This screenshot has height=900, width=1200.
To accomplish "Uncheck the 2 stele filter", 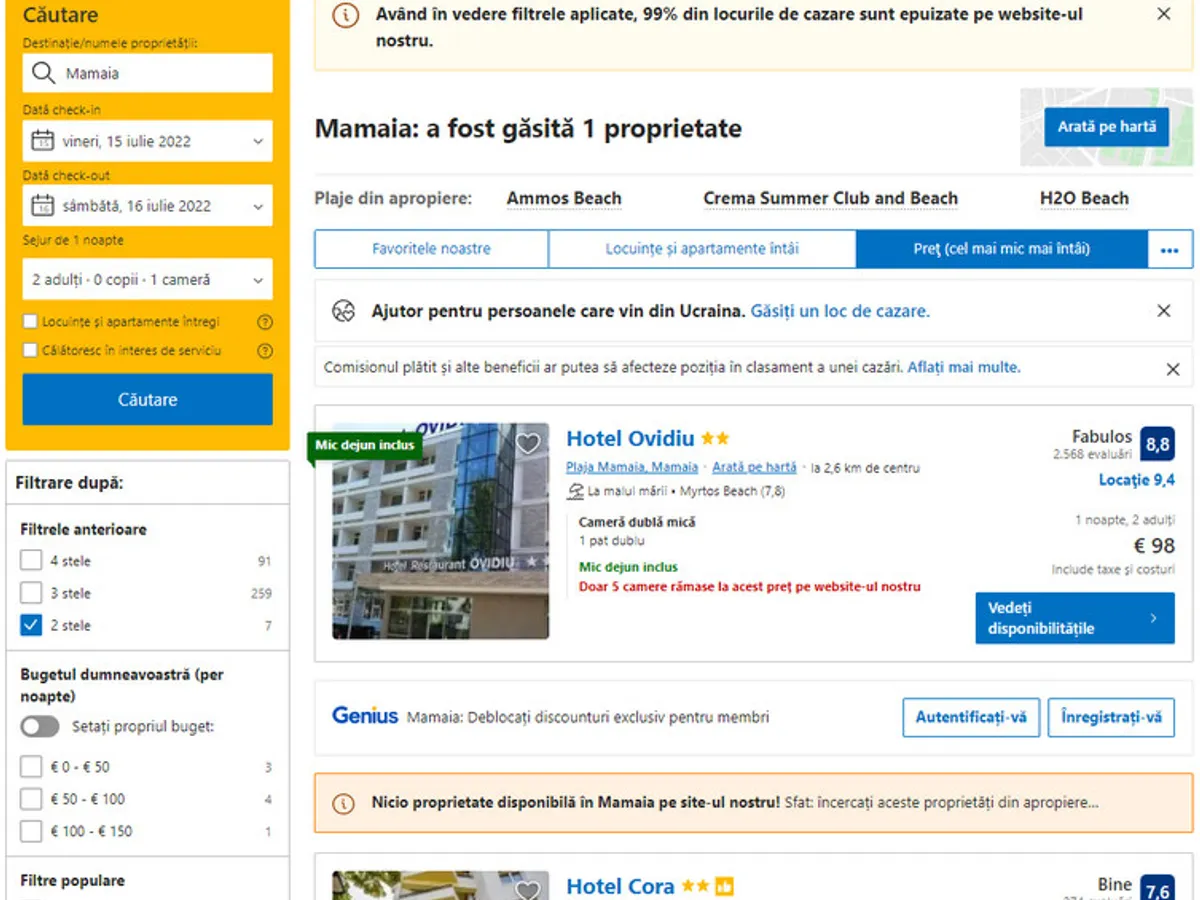I will (31, 625).
